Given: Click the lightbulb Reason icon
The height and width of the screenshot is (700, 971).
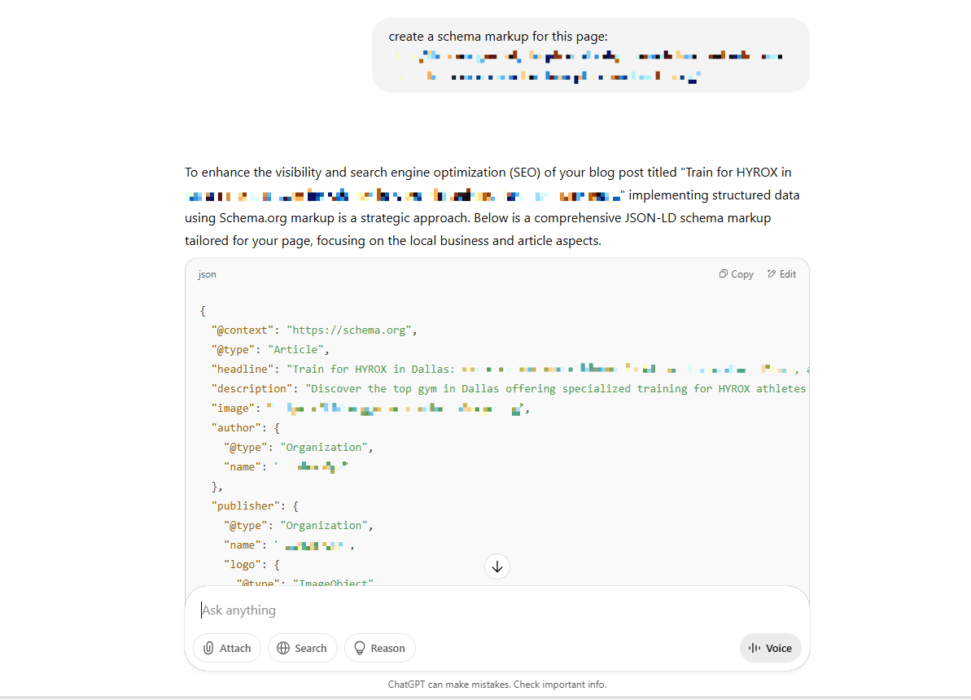Looking at the screenshot, I should click(x=359, y=648).
